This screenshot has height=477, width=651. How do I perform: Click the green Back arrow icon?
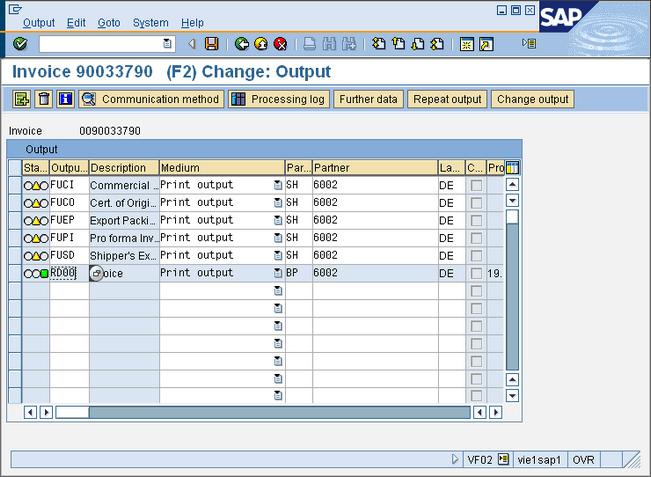[x=242, y=44]
